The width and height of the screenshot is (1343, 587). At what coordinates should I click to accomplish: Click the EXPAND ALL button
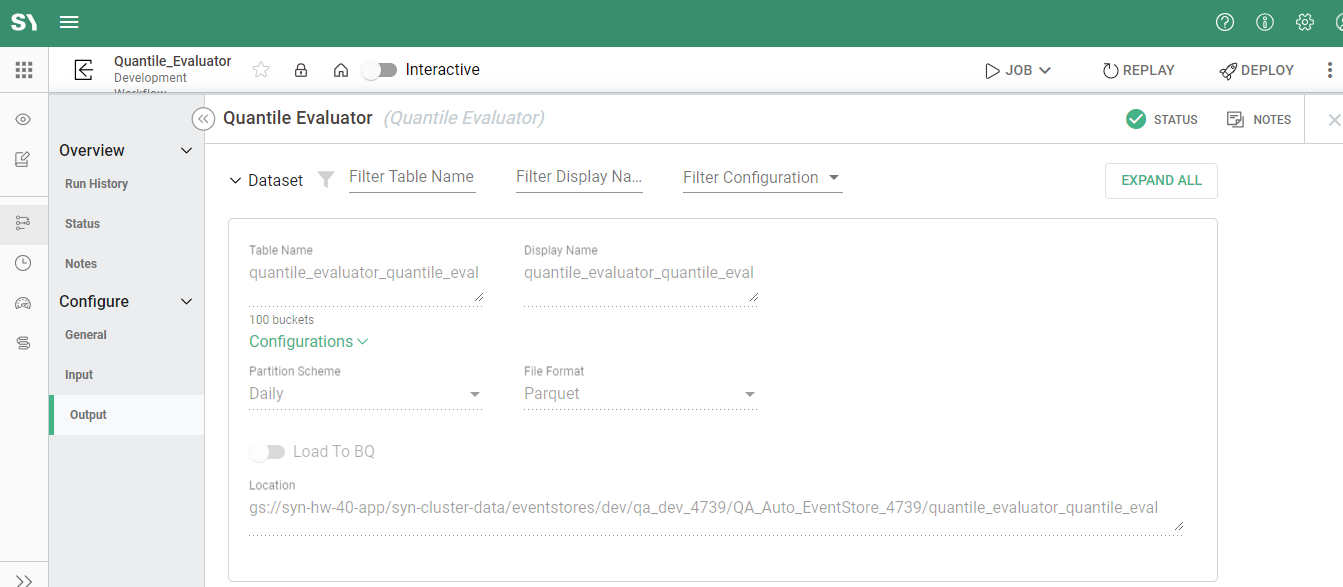click(x=1161, y=181)
